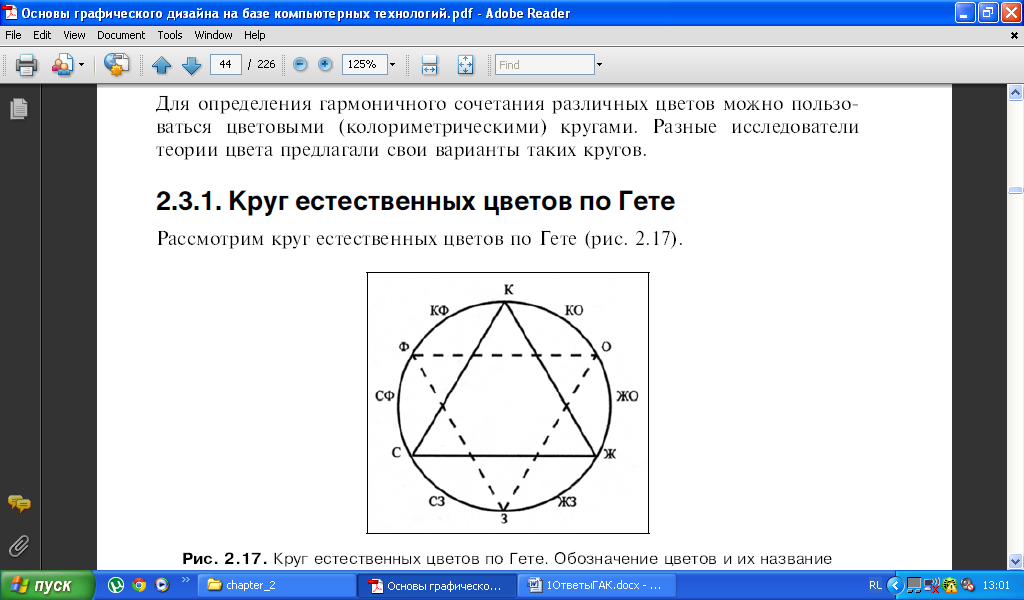Open the Tools menu
Image resolution: width=1024 pixels, height=600 pixels.
click(x=170, y=35)
